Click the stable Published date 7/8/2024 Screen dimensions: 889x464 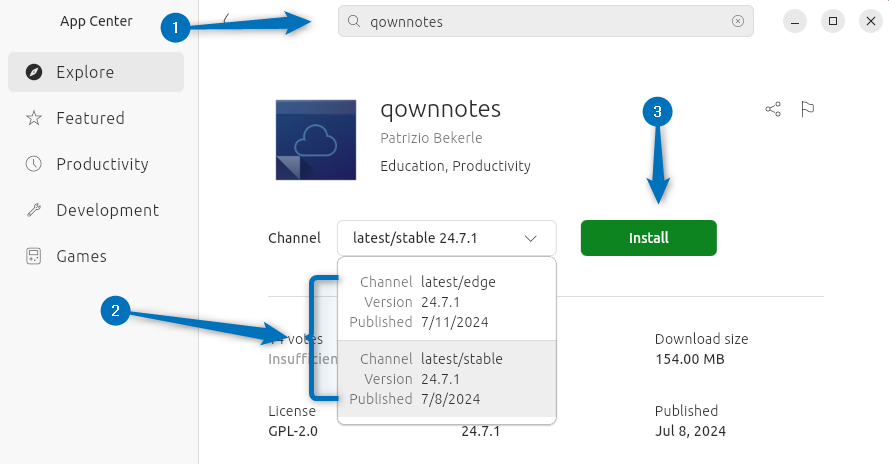(x=451, y=399)
